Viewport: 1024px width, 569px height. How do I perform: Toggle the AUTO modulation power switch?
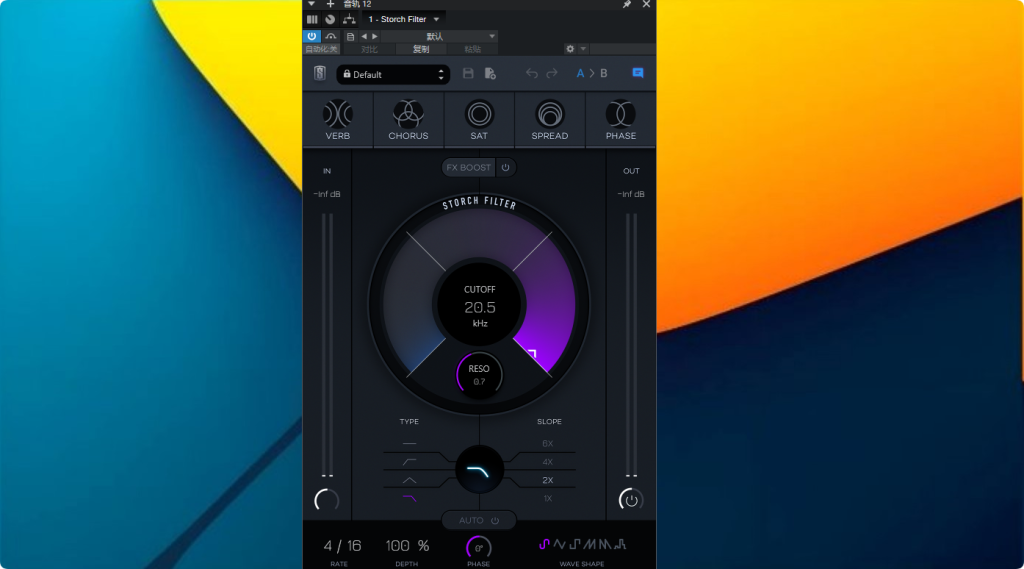(x=495, y=521)
